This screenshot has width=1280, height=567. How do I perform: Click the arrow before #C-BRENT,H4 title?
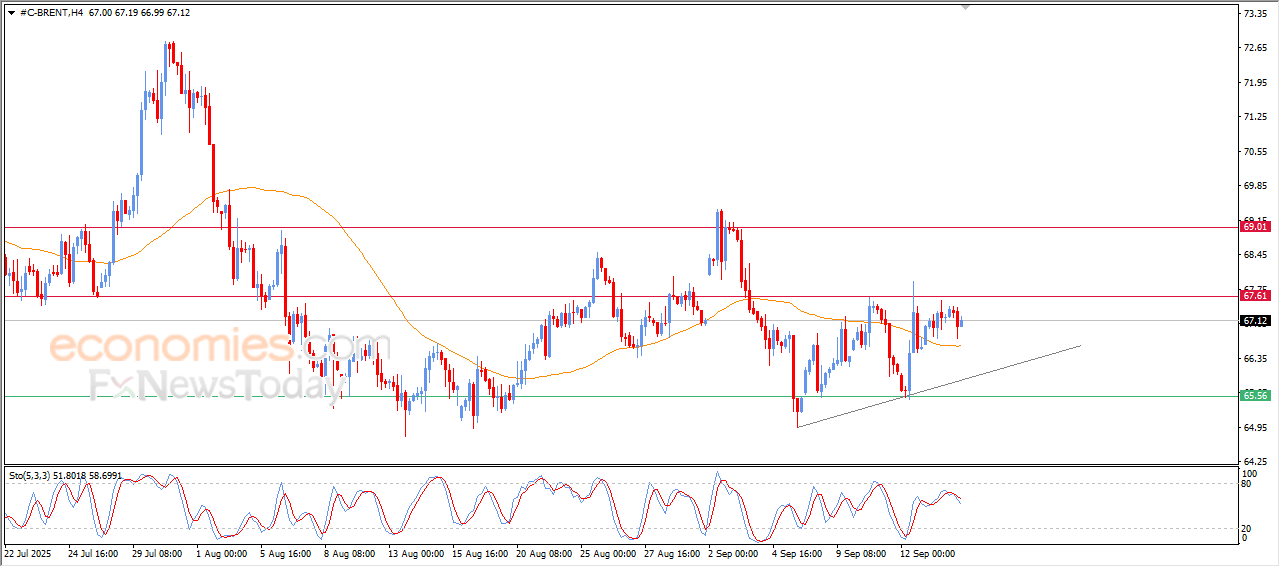pyautogui.click(x=11, y=13)
